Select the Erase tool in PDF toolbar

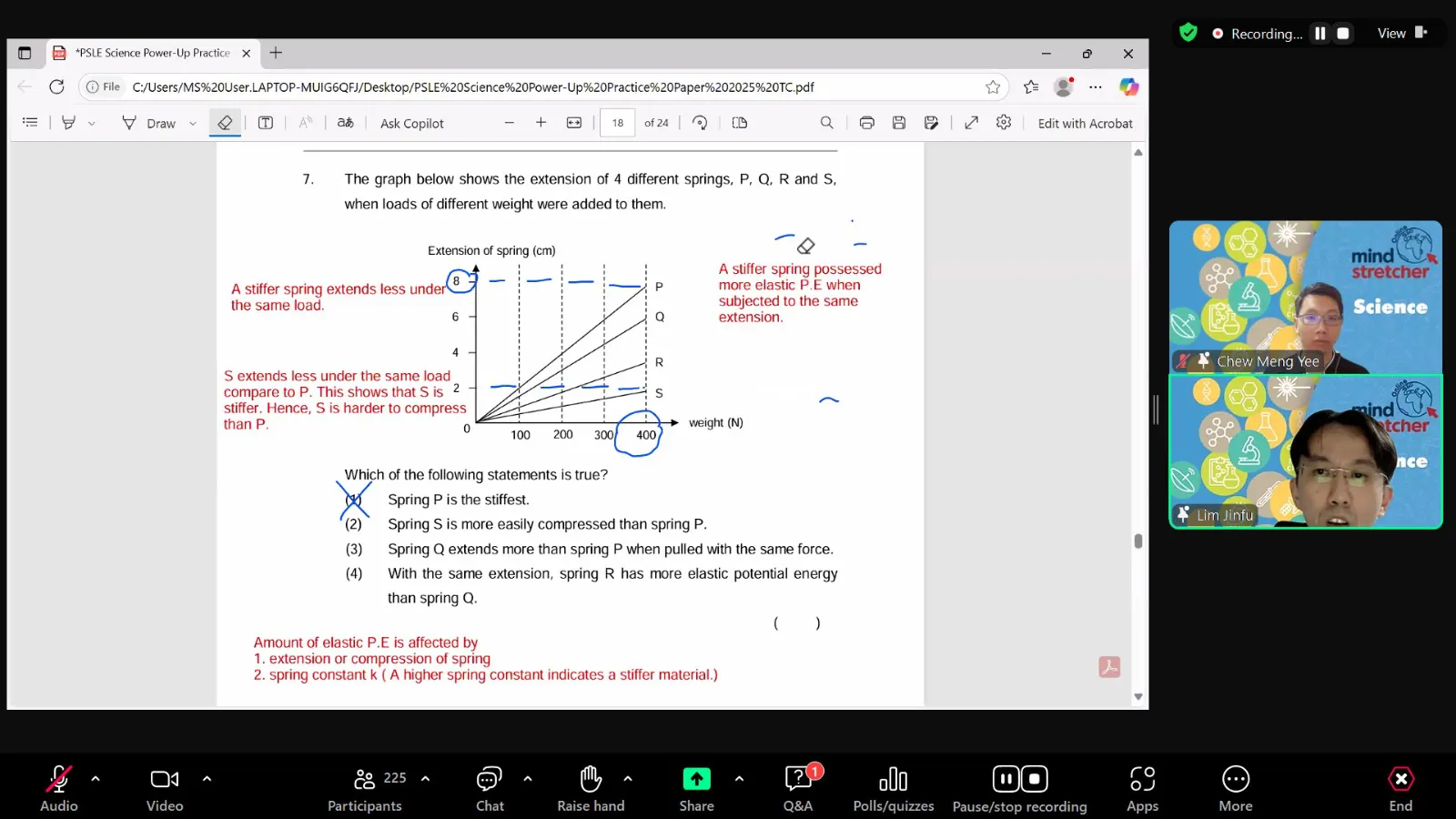(225, 123)
